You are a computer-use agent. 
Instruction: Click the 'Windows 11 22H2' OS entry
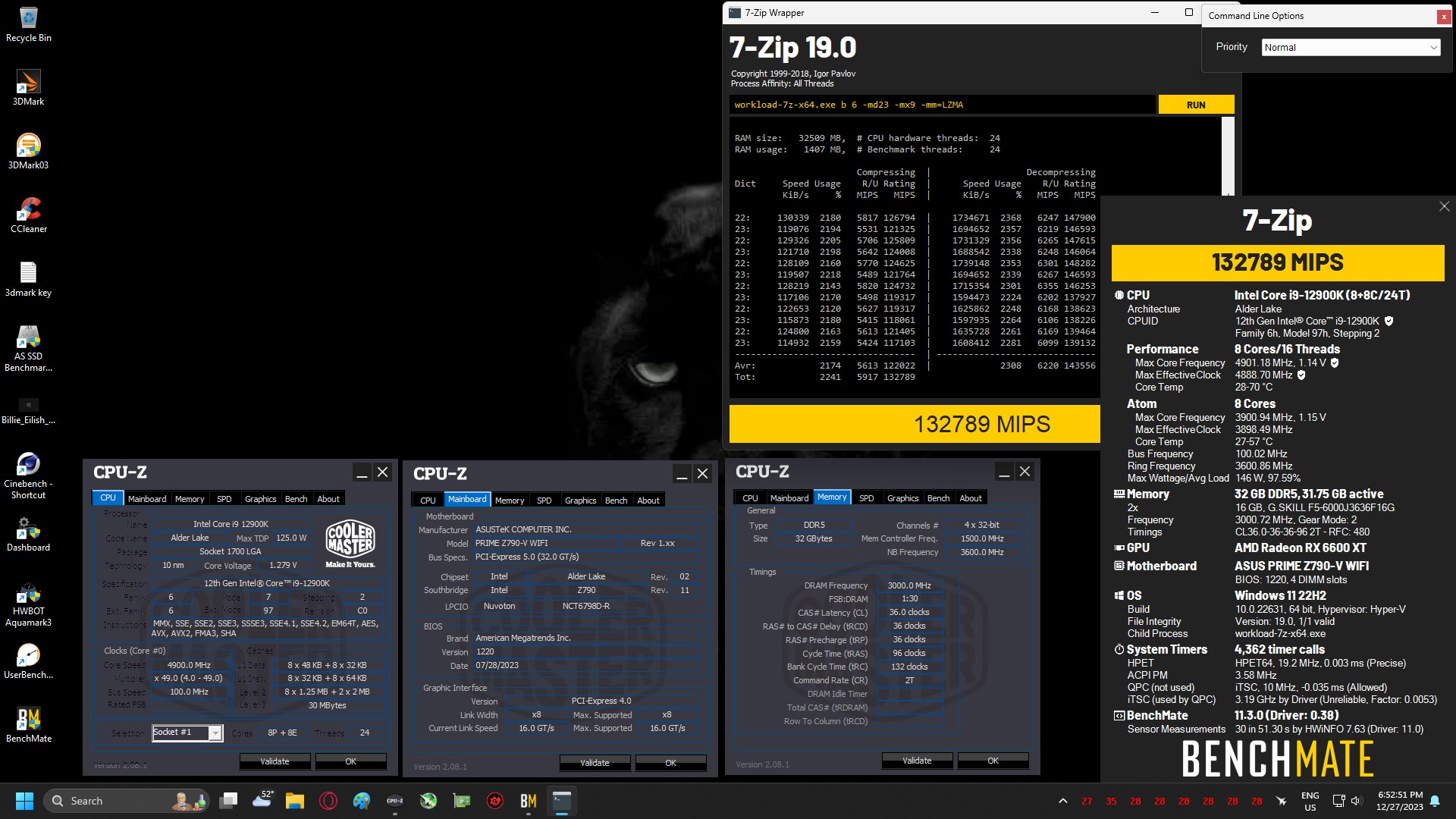click(1280, 595)
